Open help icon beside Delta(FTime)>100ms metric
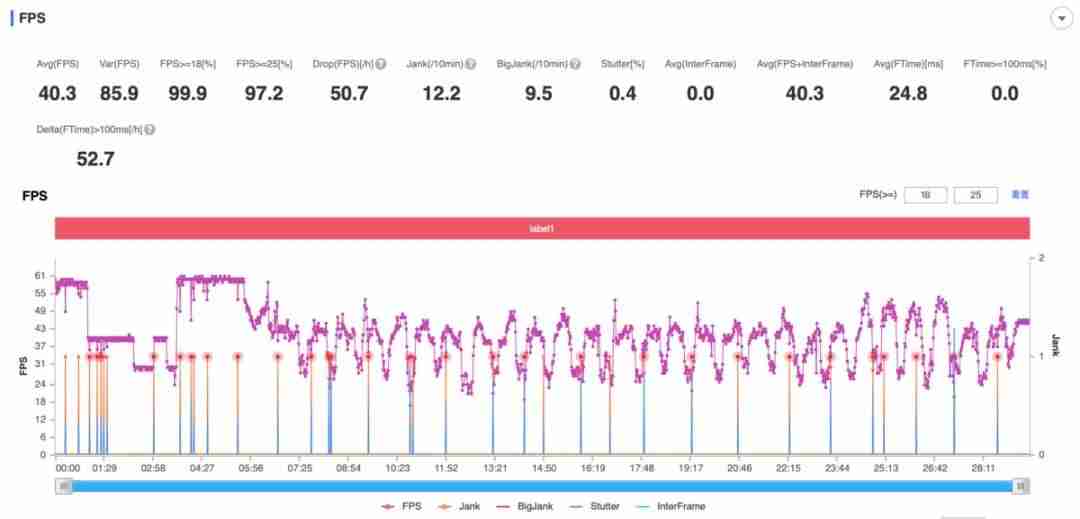Image resolution: width=1080 pixels, height=519 pixels. point(149,129)
